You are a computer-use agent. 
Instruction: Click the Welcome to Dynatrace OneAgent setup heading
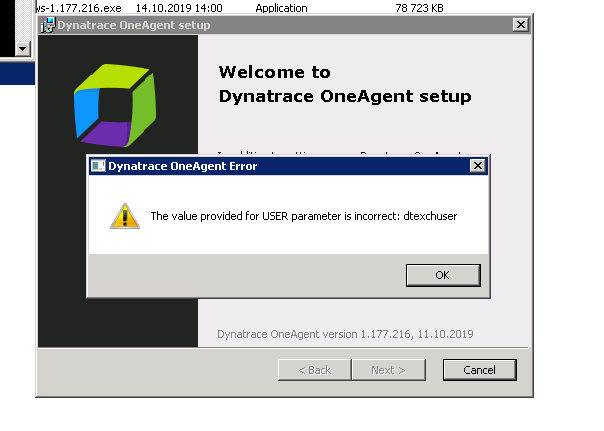tap(345, 84)
